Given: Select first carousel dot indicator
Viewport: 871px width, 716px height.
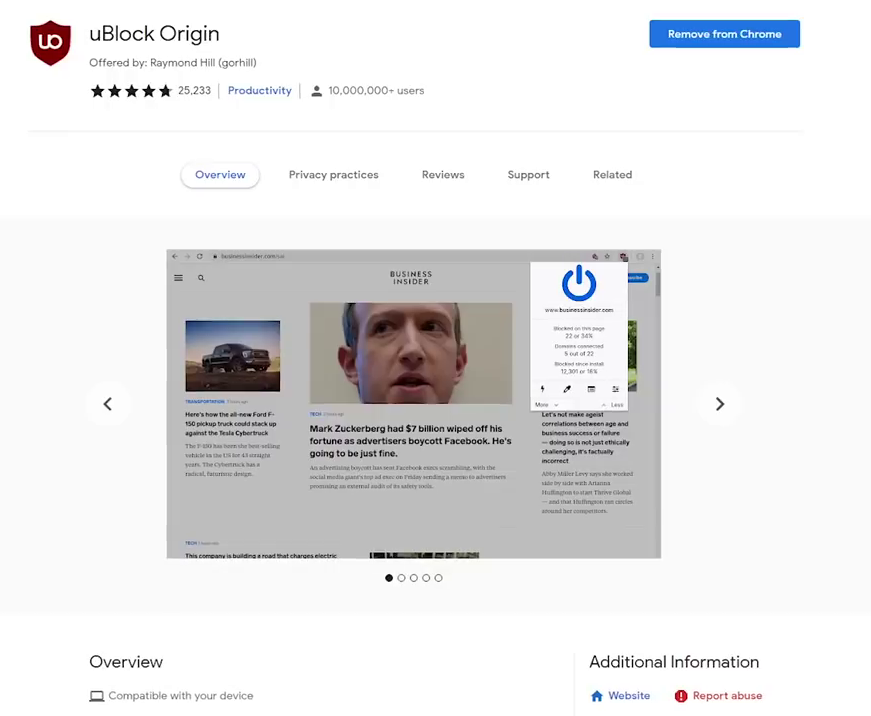Looking at the screenshot, I should coord(389,578).
